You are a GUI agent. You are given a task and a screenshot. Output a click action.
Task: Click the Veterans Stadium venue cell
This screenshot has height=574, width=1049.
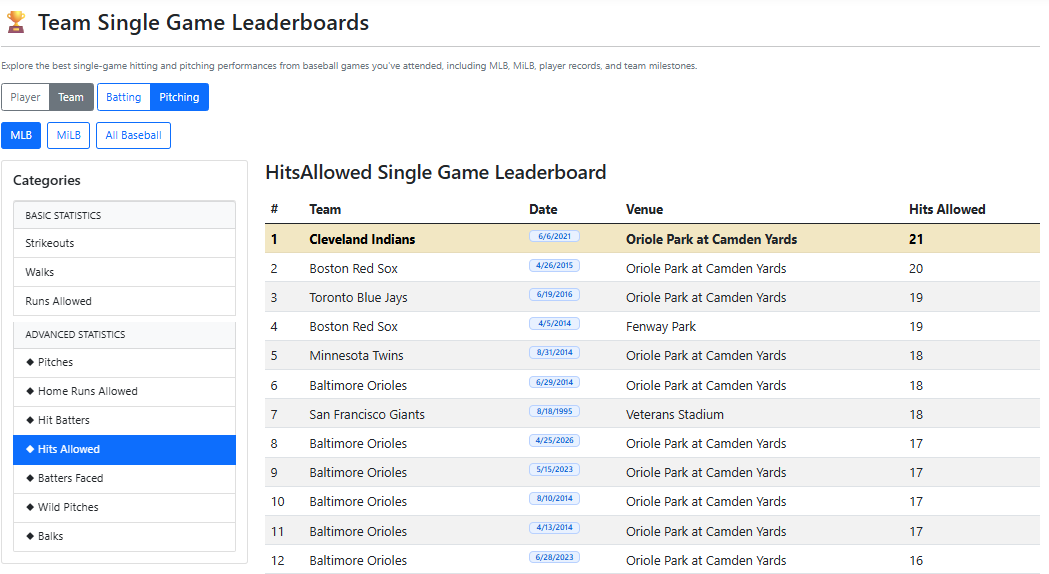(x=674, y=415)
